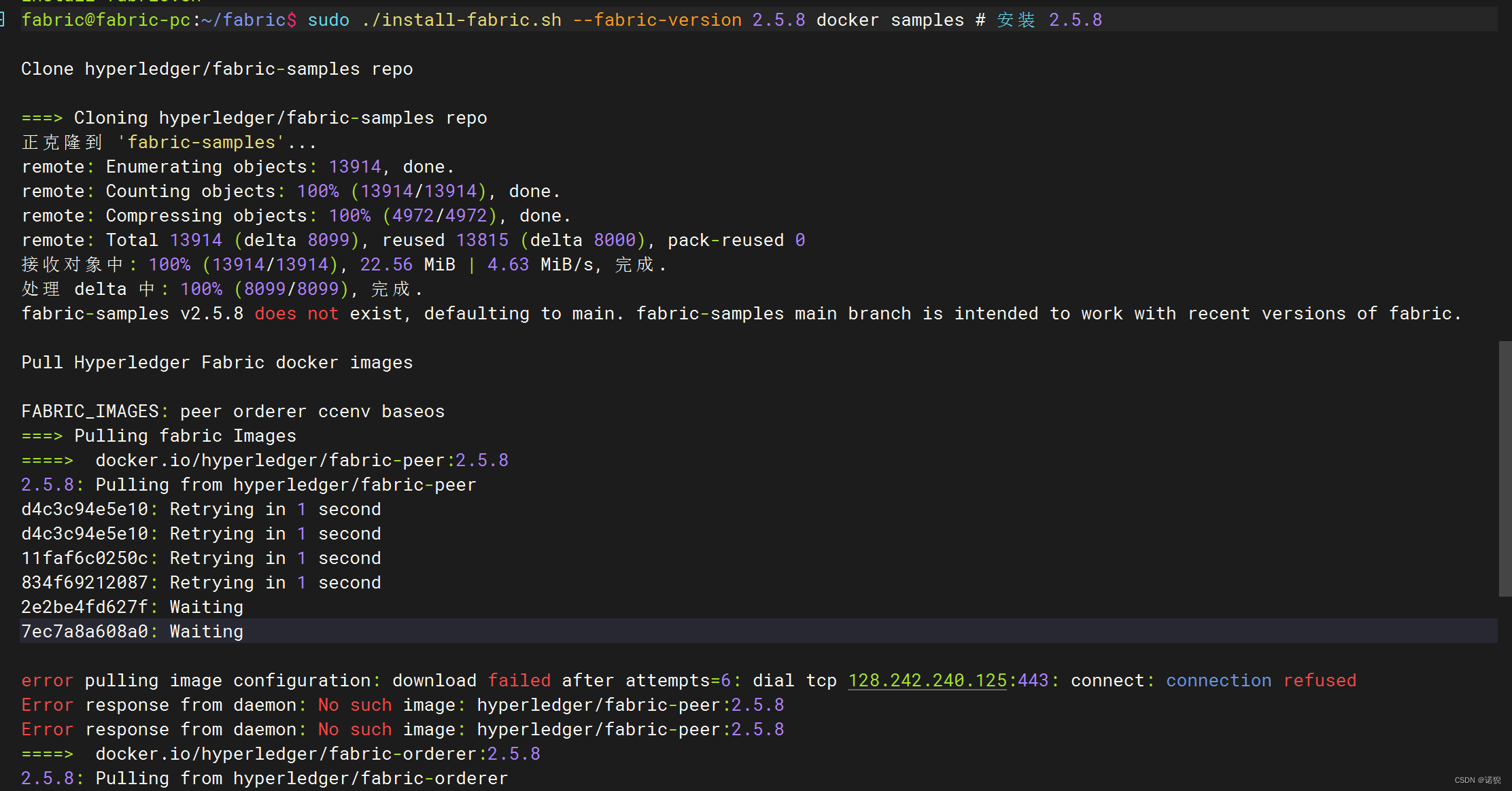This screenshot has width=1512, height=791.
Task: Click 'error pulling image configuration' line
Action: coord(689,680)
